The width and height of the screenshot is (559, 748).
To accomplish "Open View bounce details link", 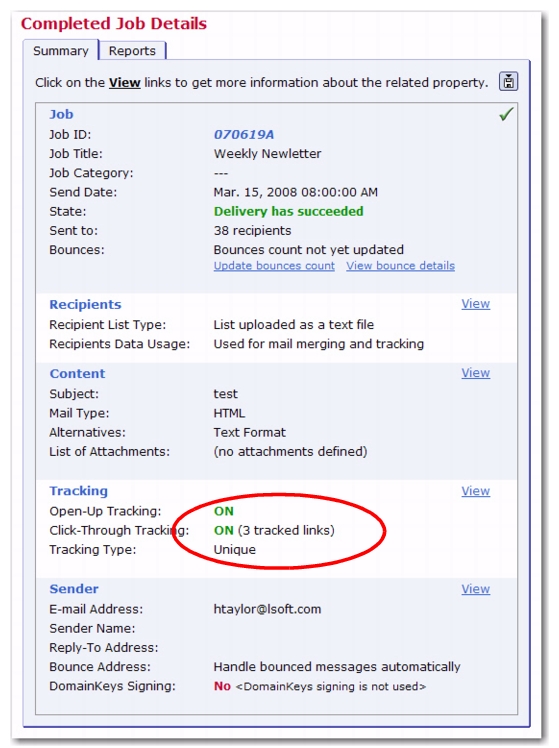I will (x=400, y=266).
